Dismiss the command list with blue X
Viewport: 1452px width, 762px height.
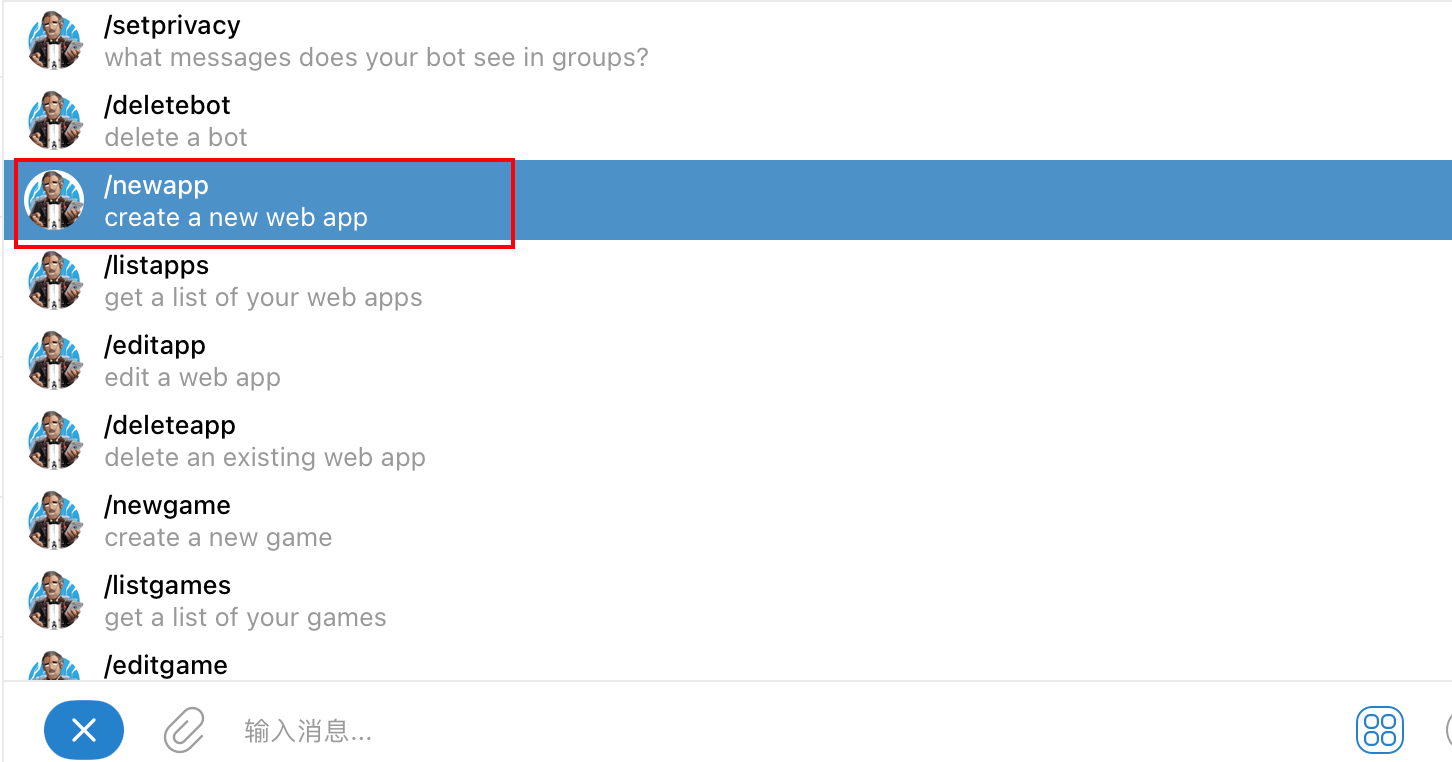[84, 730]
